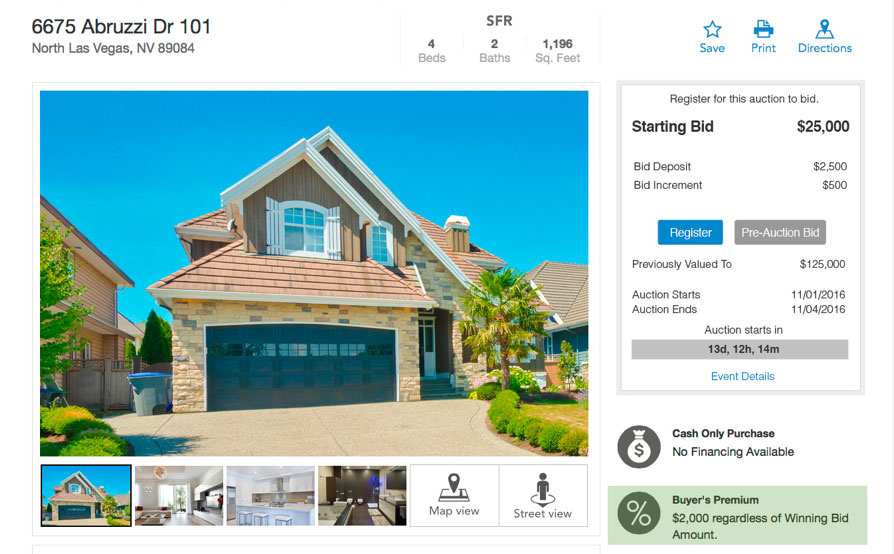894x554 pixels.
Task: Click the blue Register button
Action: [690, 233]
